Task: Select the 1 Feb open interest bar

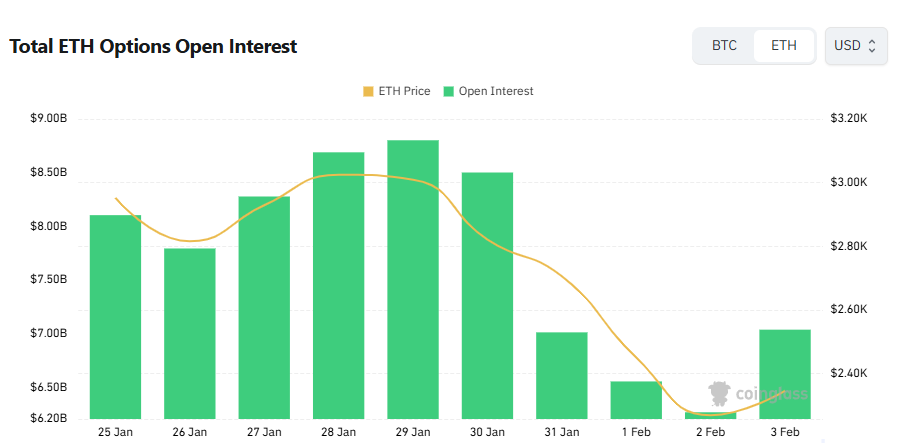Action: [636, 399]
